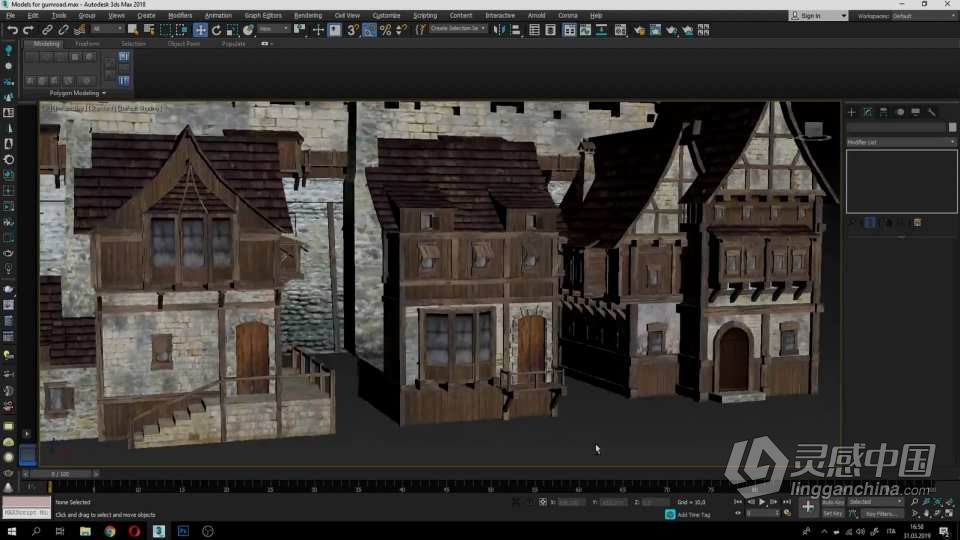960x540 pixels.
Task: Activate Select and Uniform Scale tool
Action: [232, 29]
